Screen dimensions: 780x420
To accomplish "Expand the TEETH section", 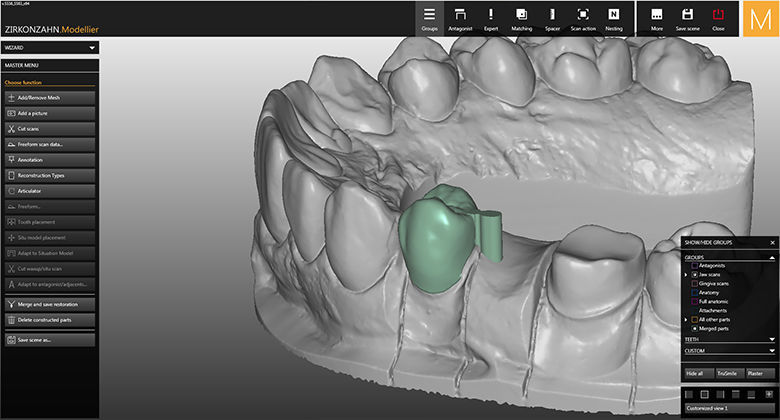I will pyautogui.click(x=772, y=339).
